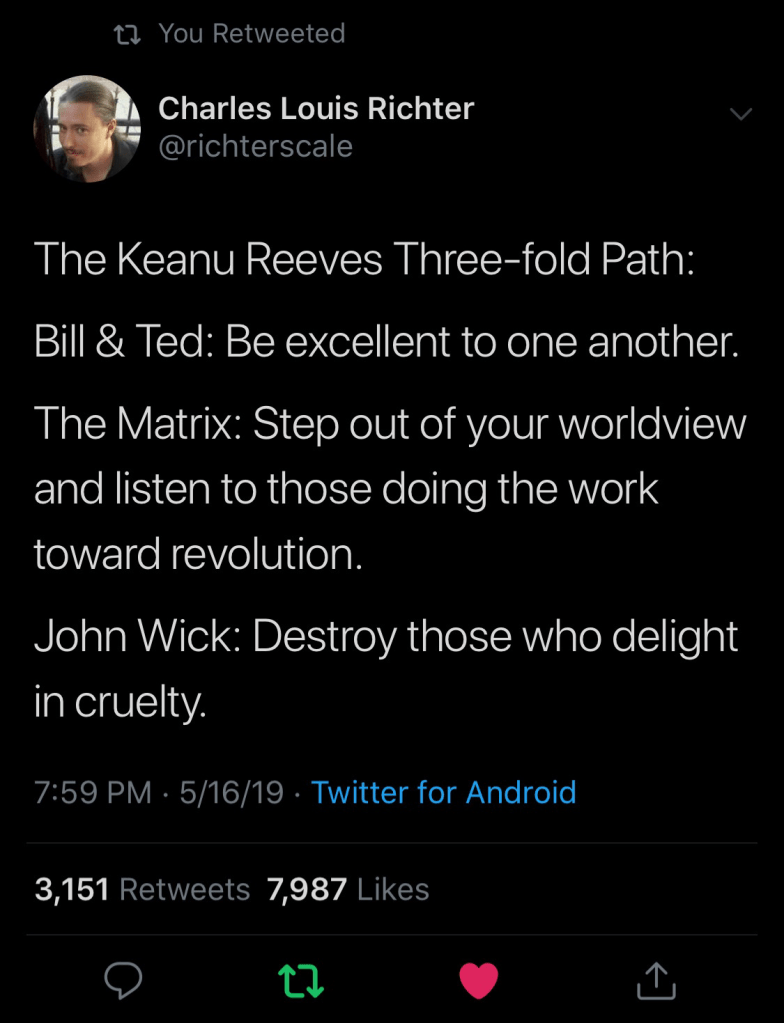
Task: View the 7,987 Likes list
Action: tap(348, 889)
